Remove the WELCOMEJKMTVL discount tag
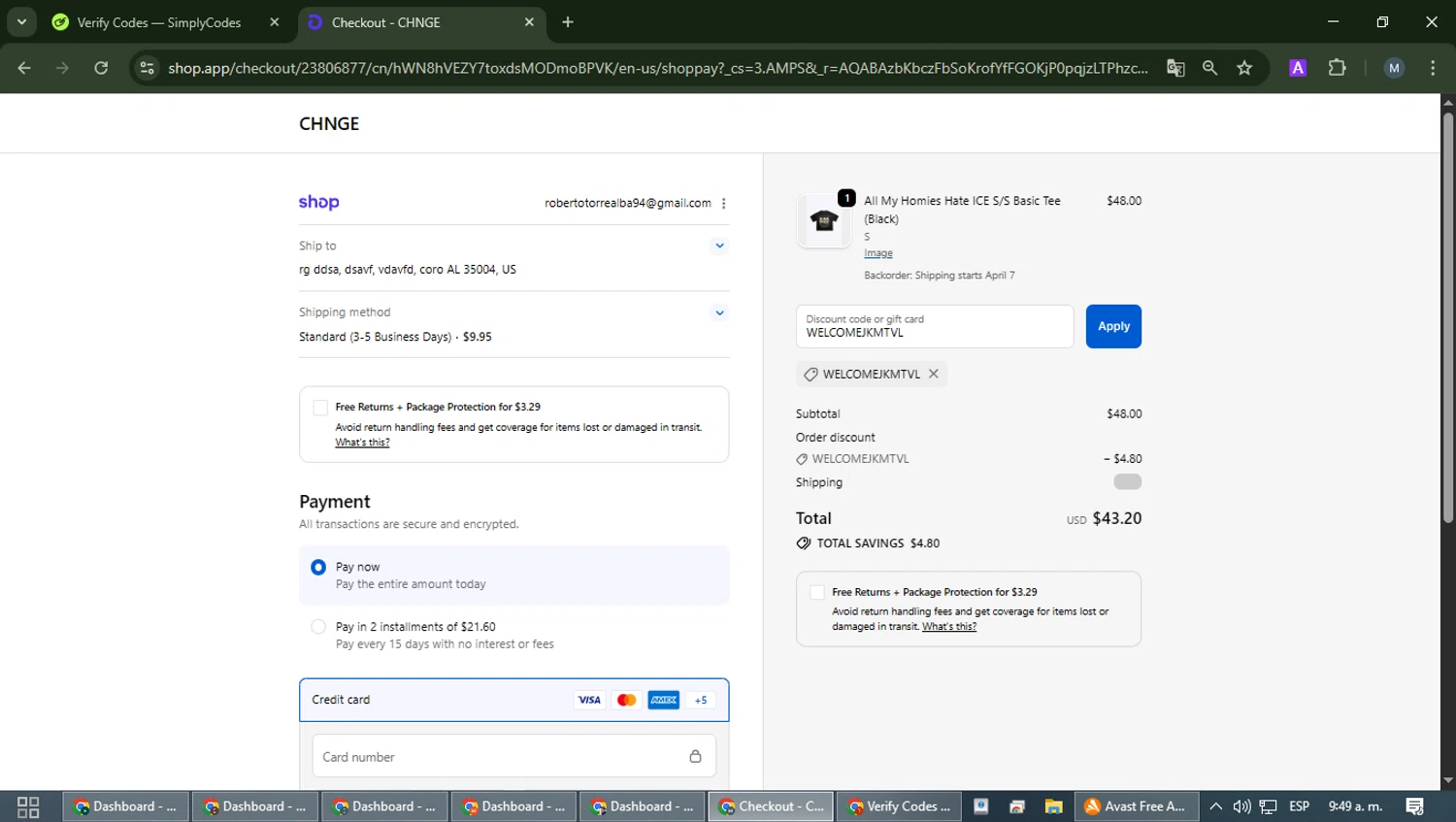Image resolution: width=1456 pixels, height=822 pixels. pyautogui.click(x=933, y=374)
